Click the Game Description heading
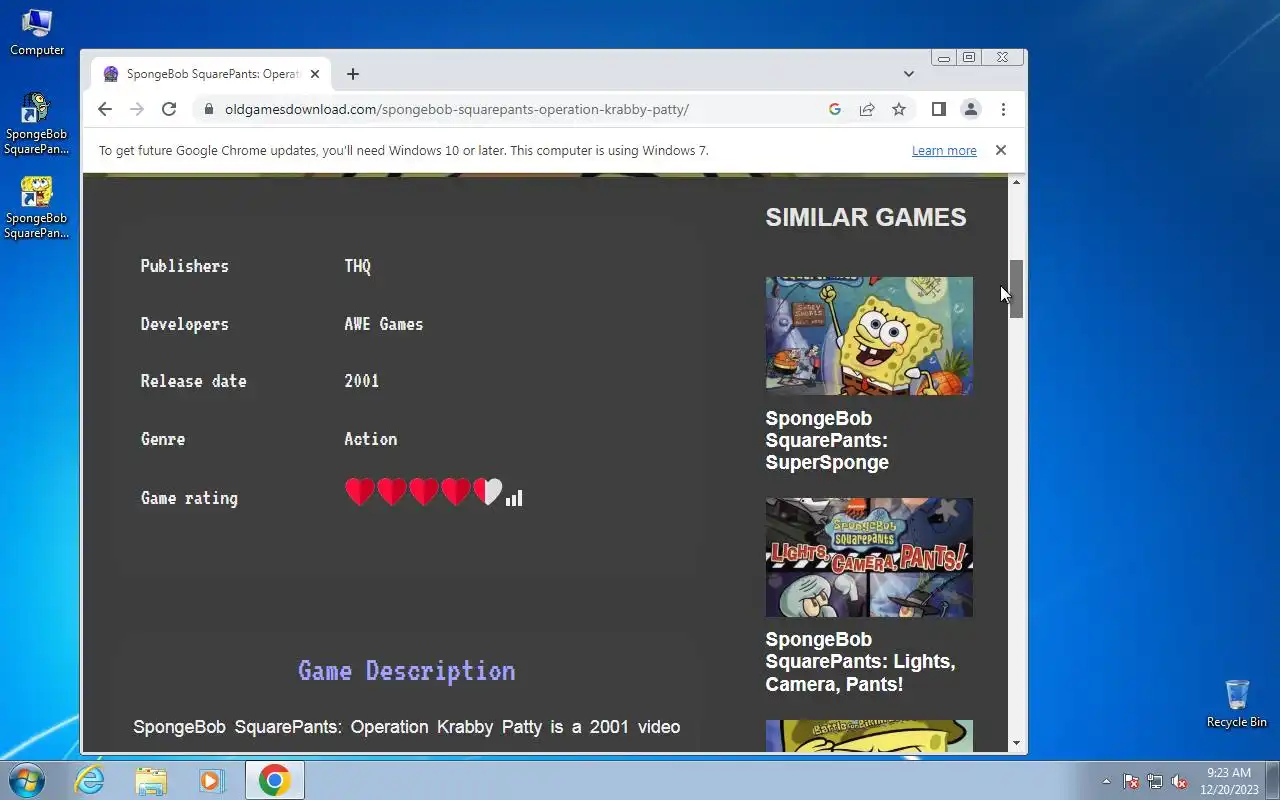 [407, 670]
